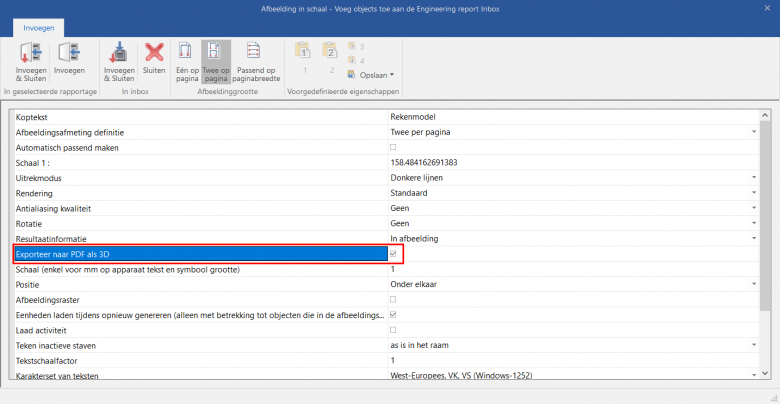Expand the Positie dropdown

tap(753, 284)
